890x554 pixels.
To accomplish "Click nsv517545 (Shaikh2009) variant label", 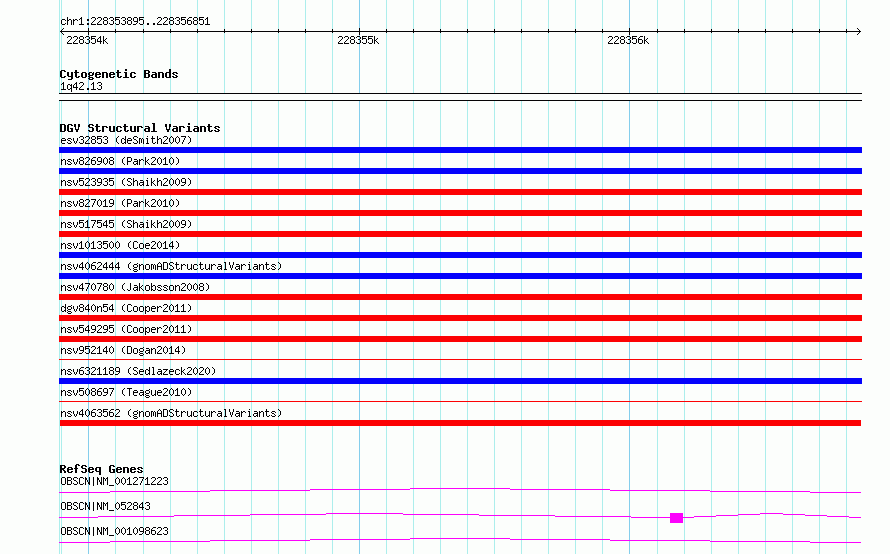I will (x=126, y=224).
